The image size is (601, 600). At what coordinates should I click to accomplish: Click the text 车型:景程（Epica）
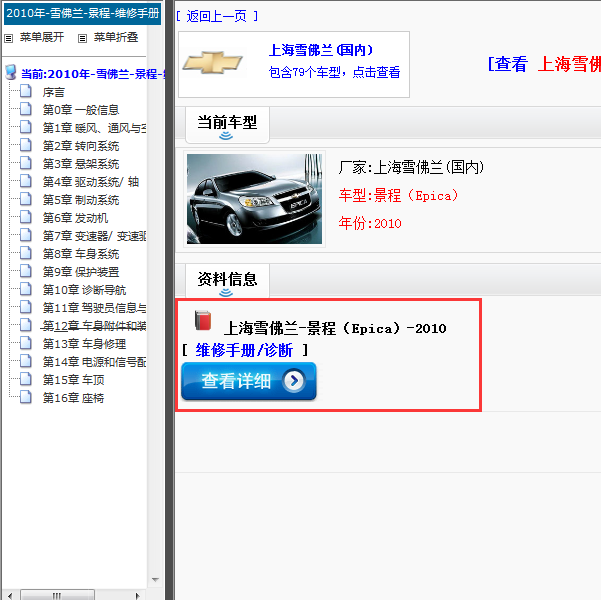398,196
